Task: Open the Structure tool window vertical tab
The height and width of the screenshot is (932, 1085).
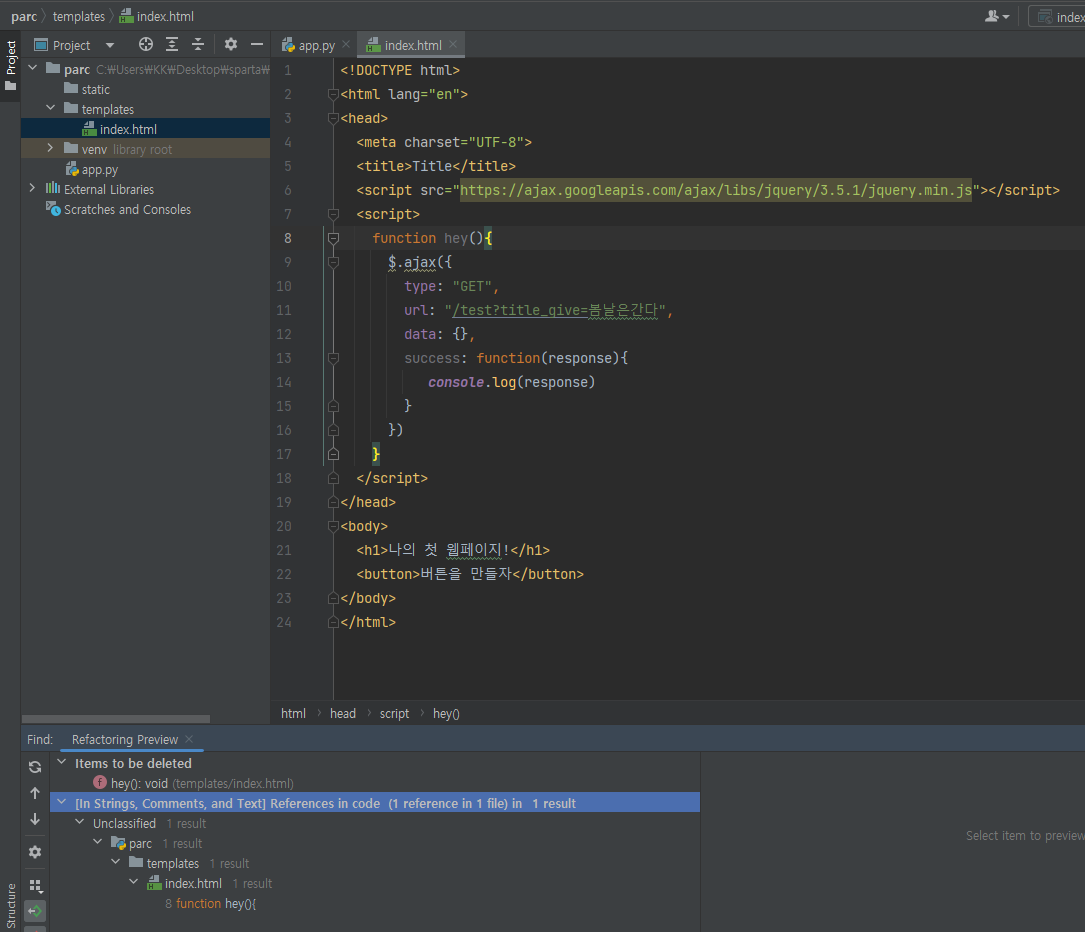Action: pyautogui.click(x=10, y=905)
